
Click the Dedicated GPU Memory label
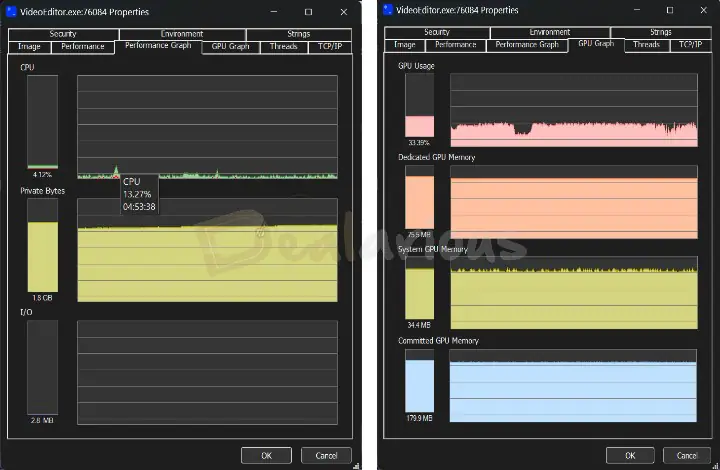point(437,157)
